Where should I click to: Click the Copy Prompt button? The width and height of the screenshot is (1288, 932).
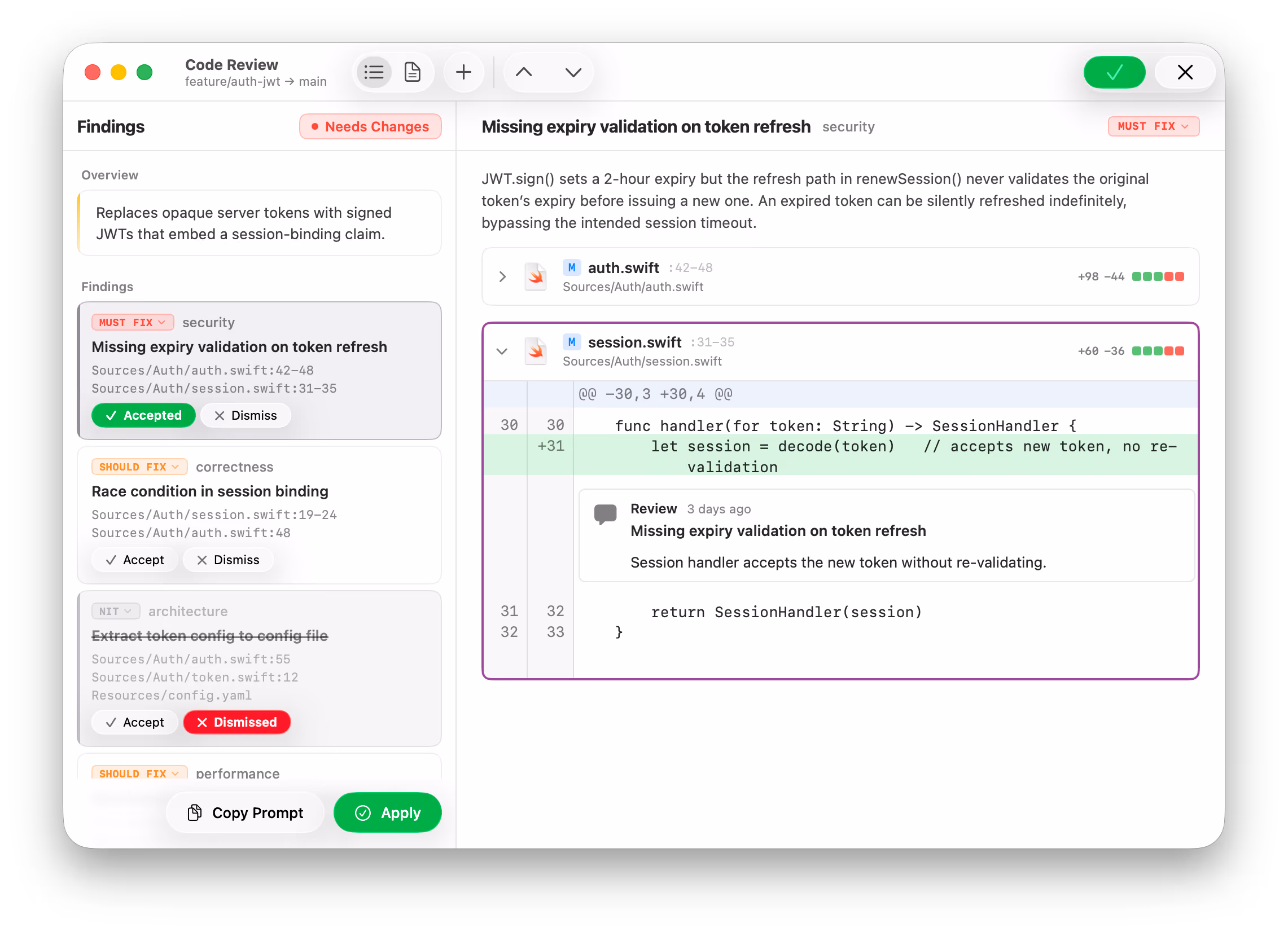pos(246,812)
